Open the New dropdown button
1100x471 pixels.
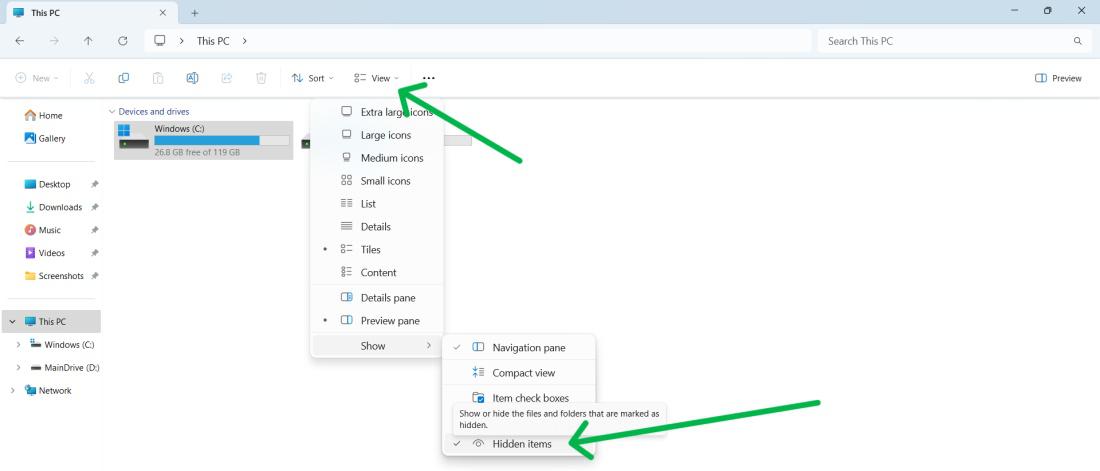36,78
